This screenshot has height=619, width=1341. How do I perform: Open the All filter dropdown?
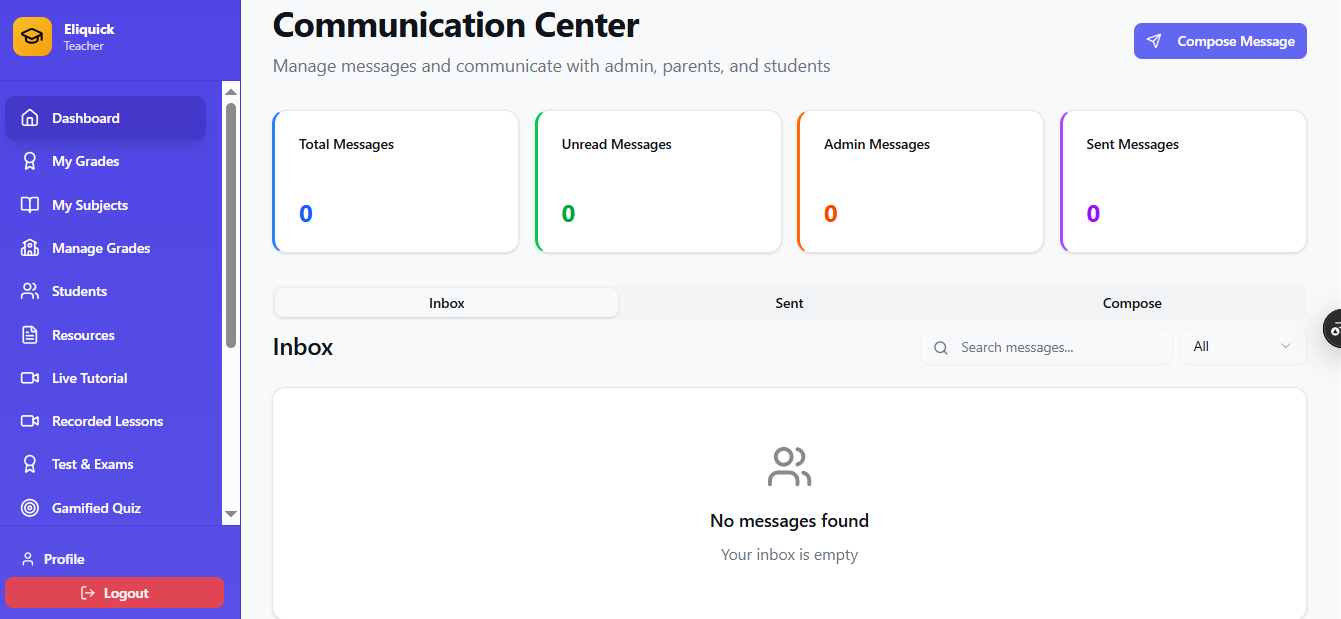click(x=1243, y=347)
